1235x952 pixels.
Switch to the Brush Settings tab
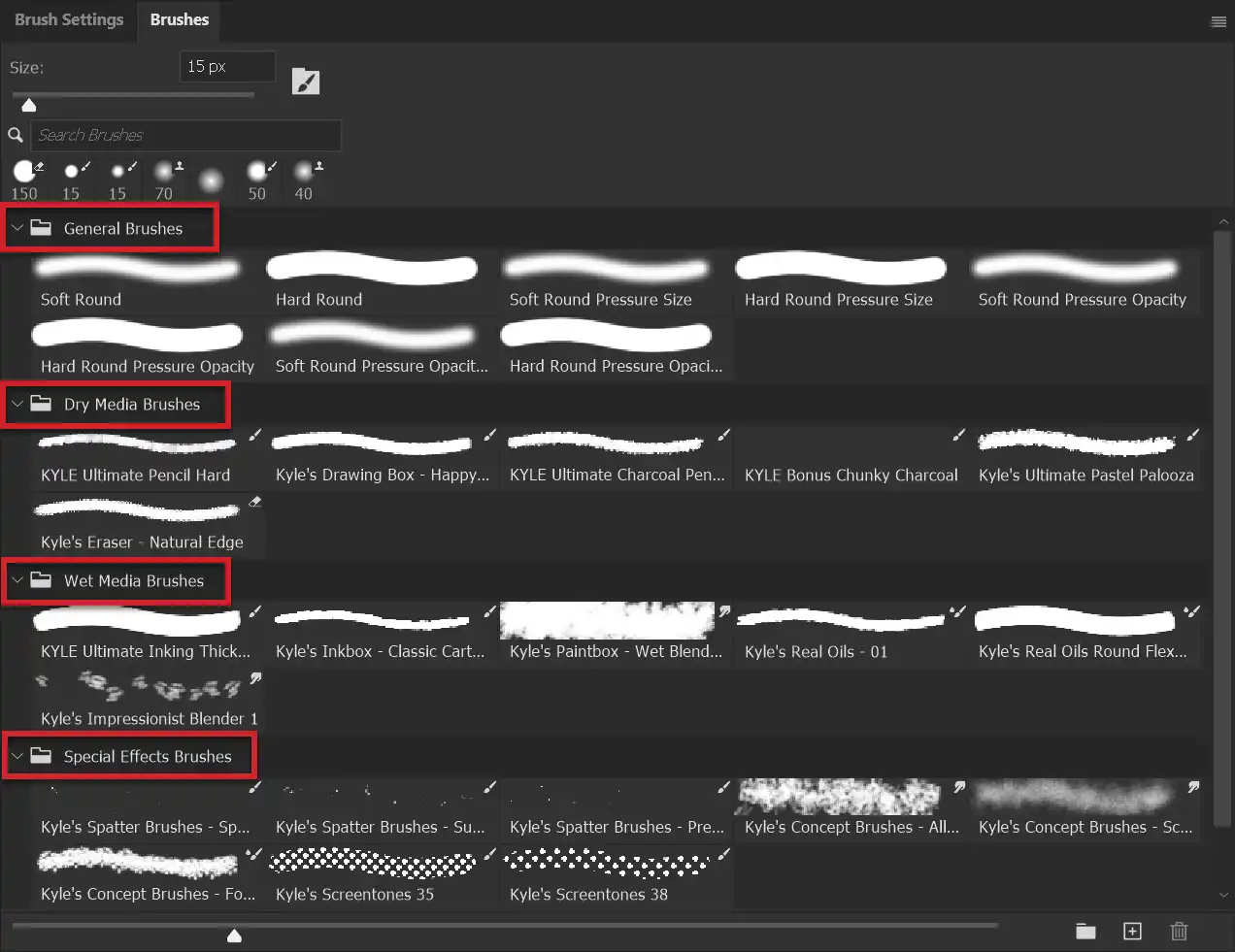pyautogui.click(x=68, y=19)
